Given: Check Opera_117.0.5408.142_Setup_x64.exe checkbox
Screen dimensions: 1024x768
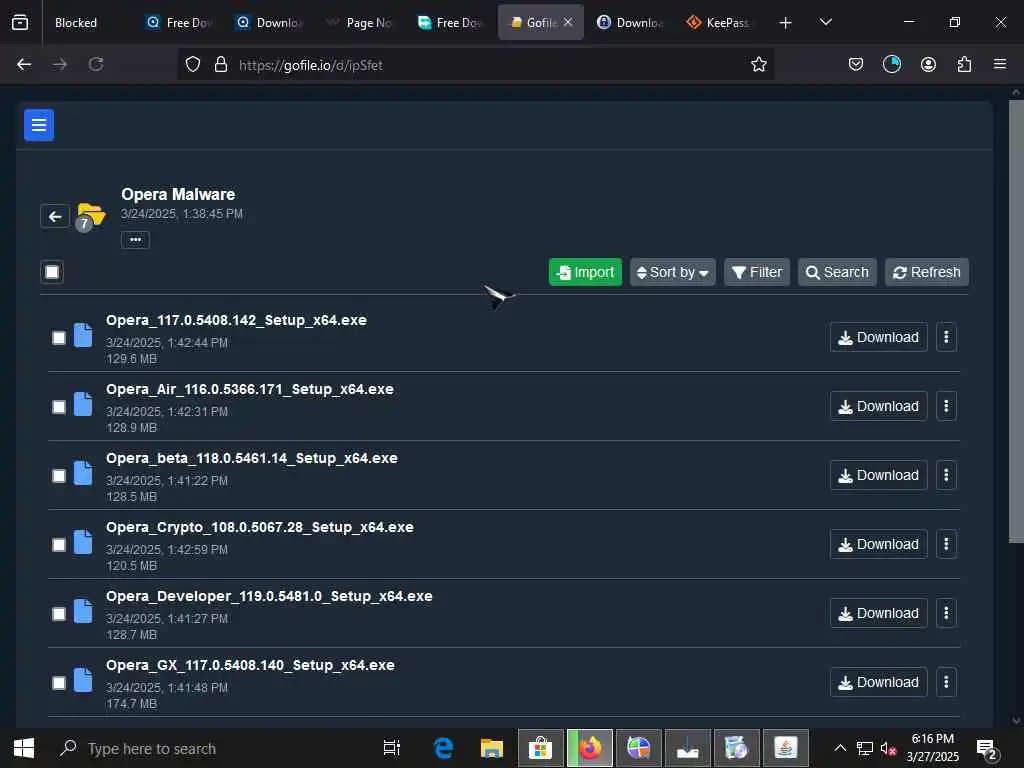Looking at the screenshot, I should (x=59, y=338).
